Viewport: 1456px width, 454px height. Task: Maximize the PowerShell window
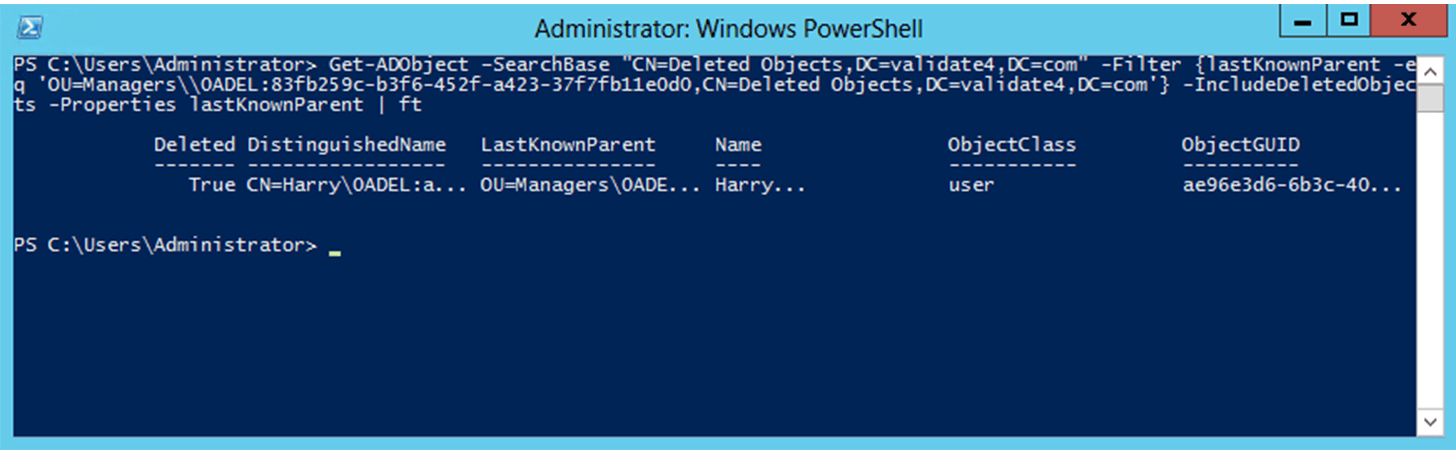click(1349, 20)
